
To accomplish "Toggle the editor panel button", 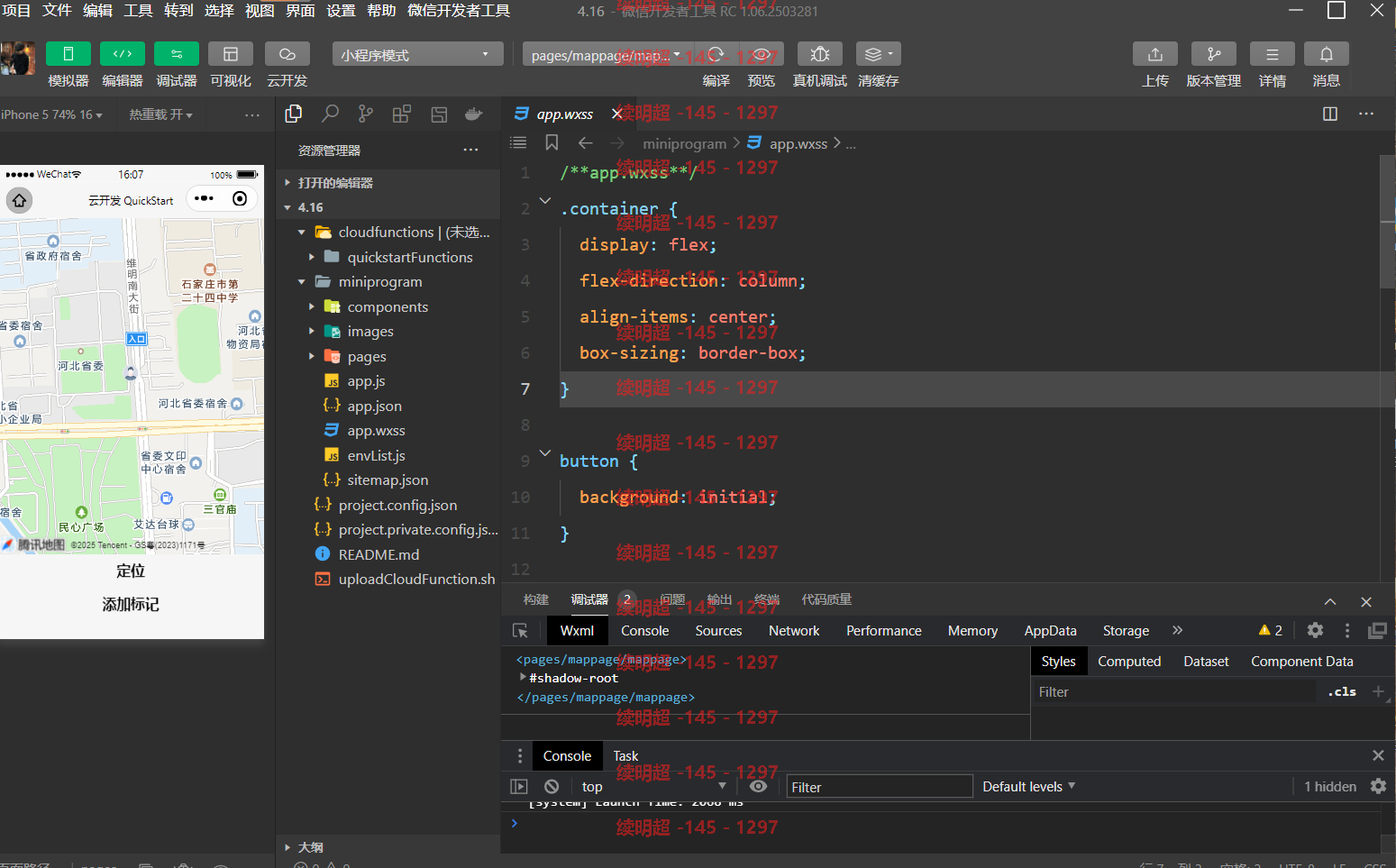I will tap(123, 54).
